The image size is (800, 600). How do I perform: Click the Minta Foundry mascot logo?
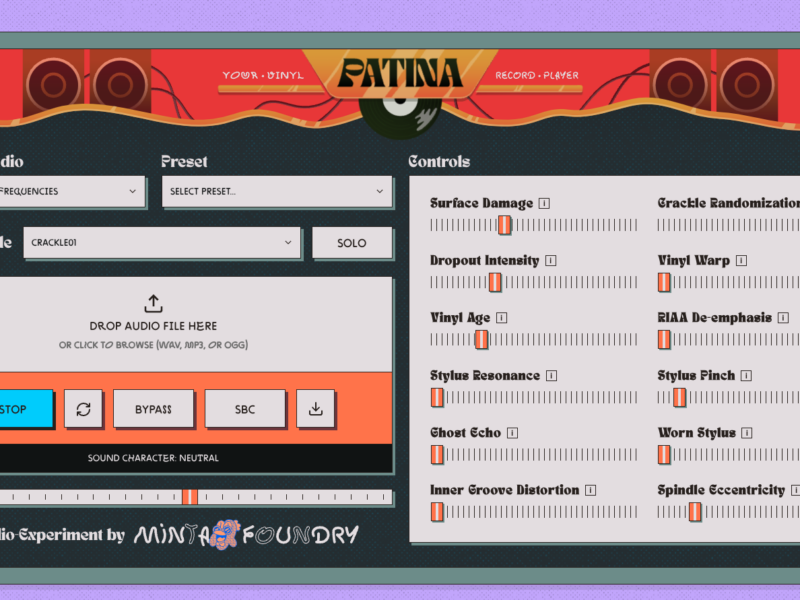[x=225, y=534]
